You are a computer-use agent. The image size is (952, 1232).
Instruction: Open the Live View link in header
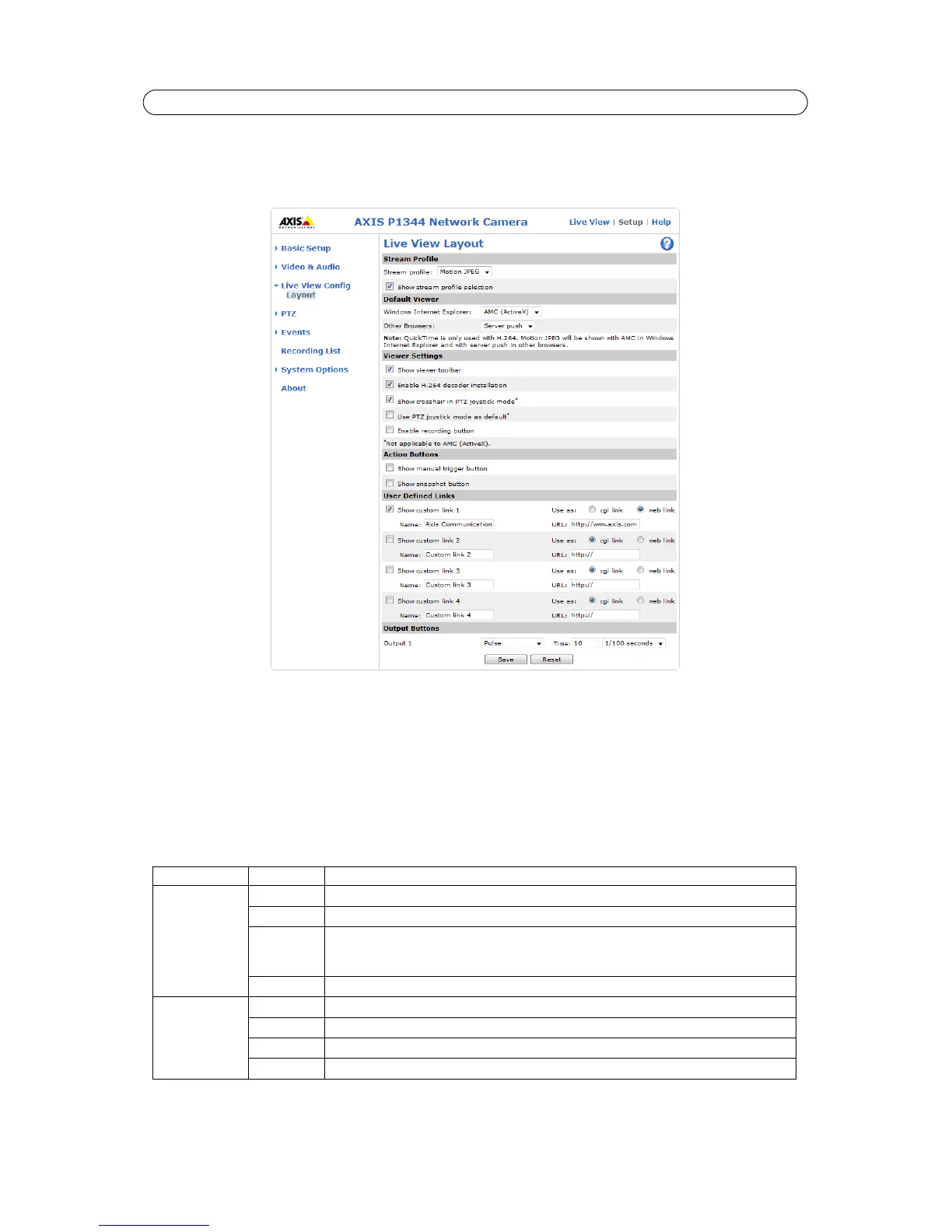pos(589,222)
